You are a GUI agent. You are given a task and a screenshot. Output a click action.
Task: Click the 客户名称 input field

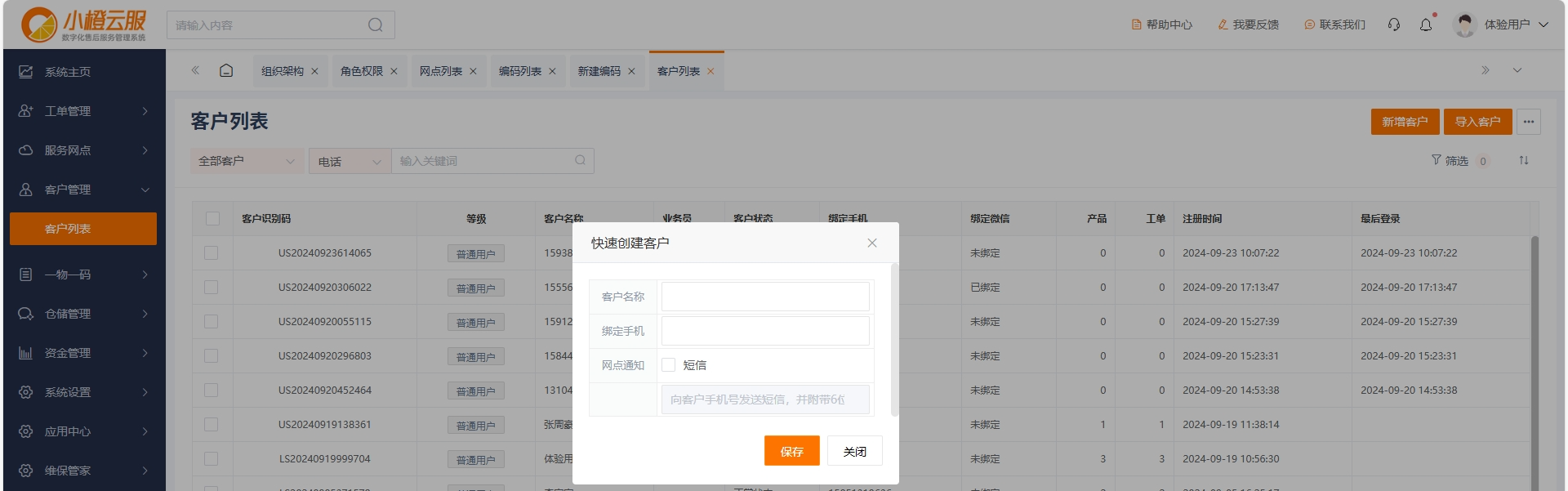click(x=765, y=297)
